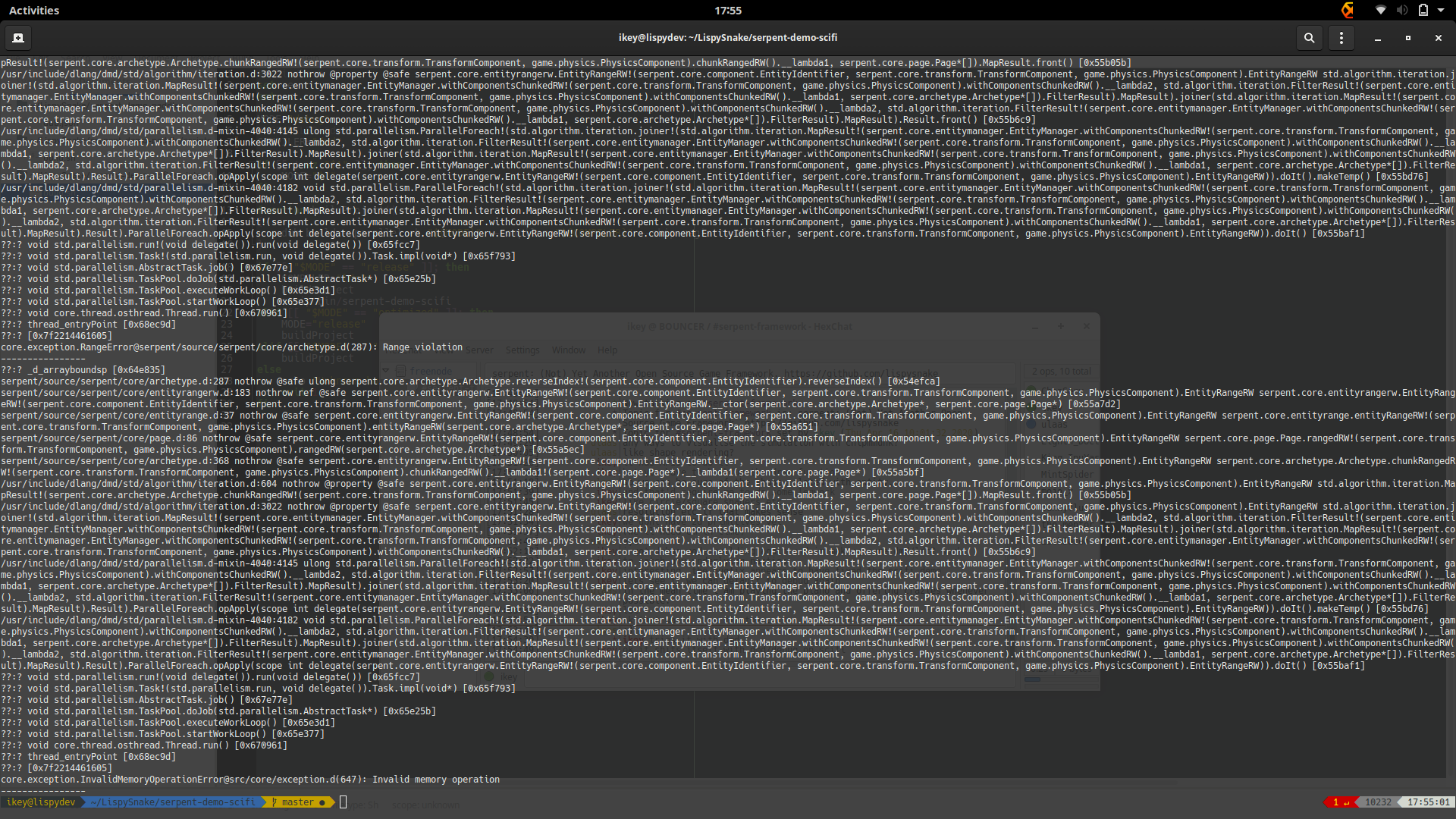Click the master git branch segment
The width and height of the screenshot is (1456, 819).
pyautogui.click(x=297, y=802)
